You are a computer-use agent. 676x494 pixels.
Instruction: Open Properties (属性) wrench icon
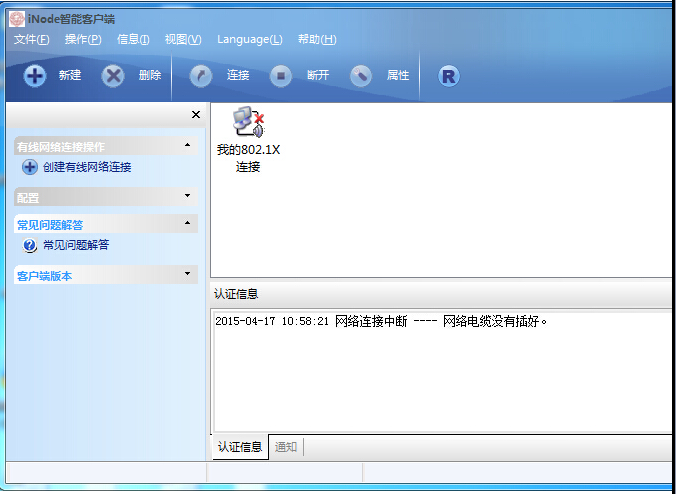pyautogui.click(x=361, y=76)
